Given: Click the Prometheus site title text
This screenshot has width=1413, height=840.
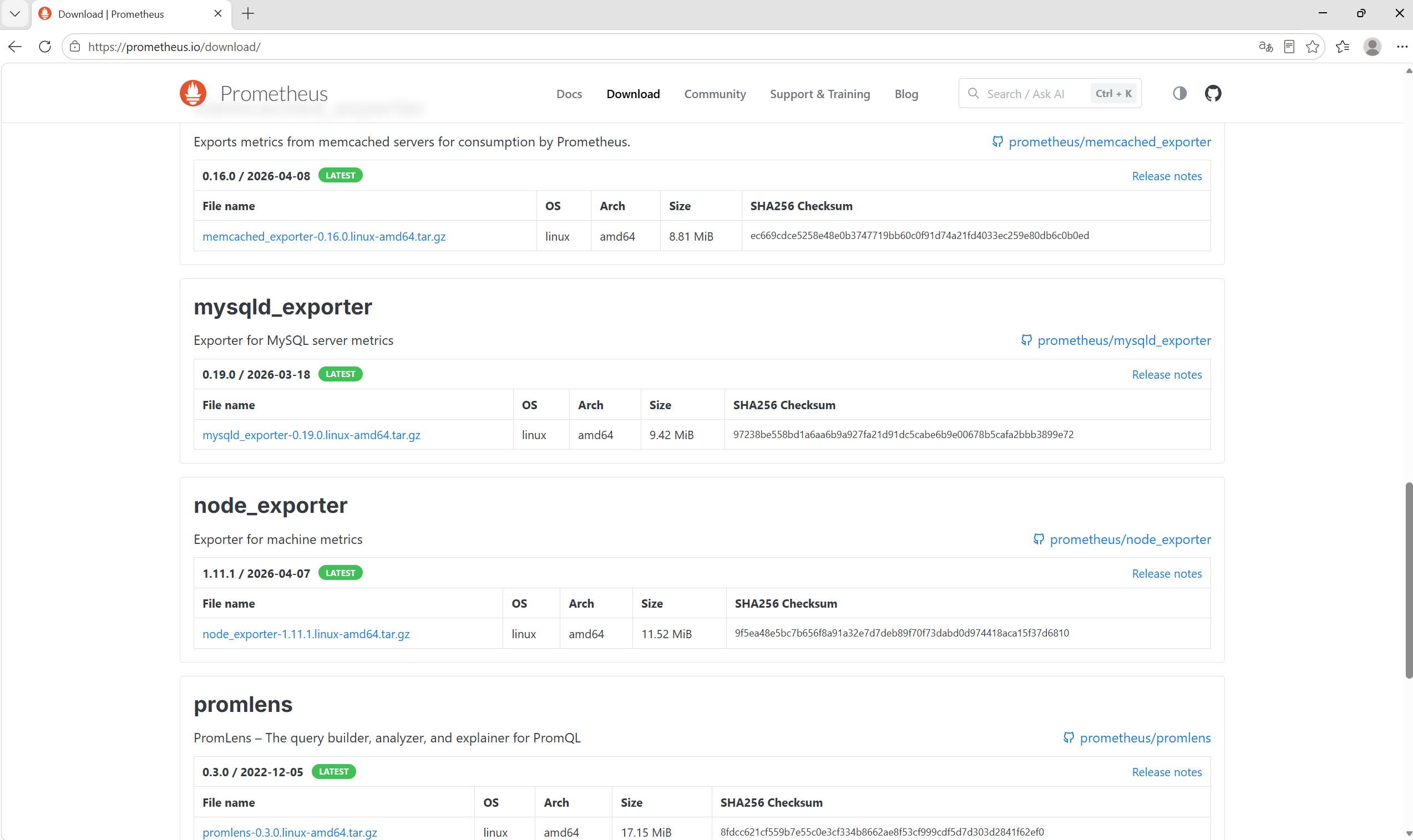Looking at the screenshot, I should click(x=274, y=93).
